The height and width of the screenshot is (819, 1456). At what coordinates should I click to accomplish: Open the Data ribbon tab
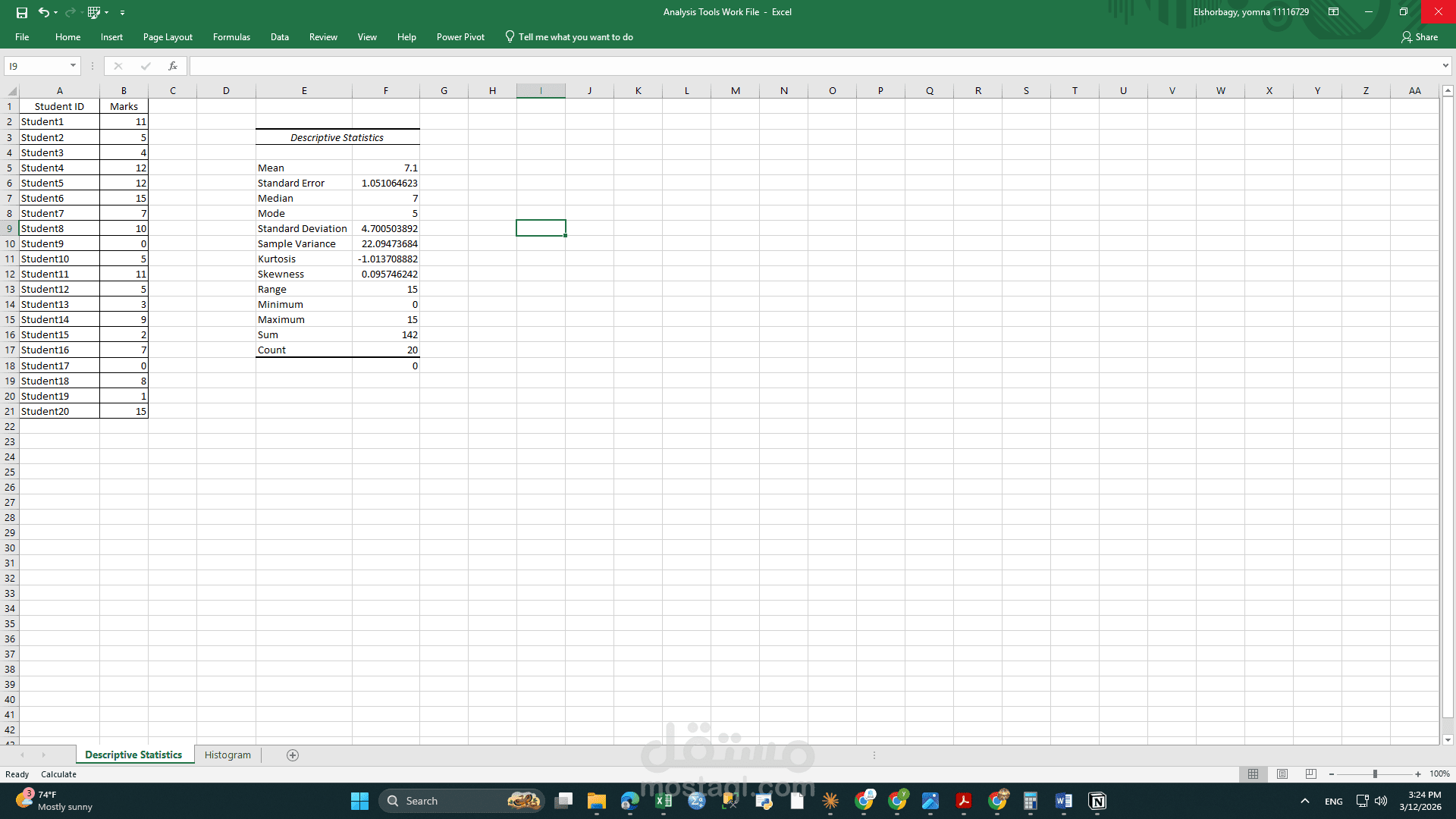click(279, 36)
